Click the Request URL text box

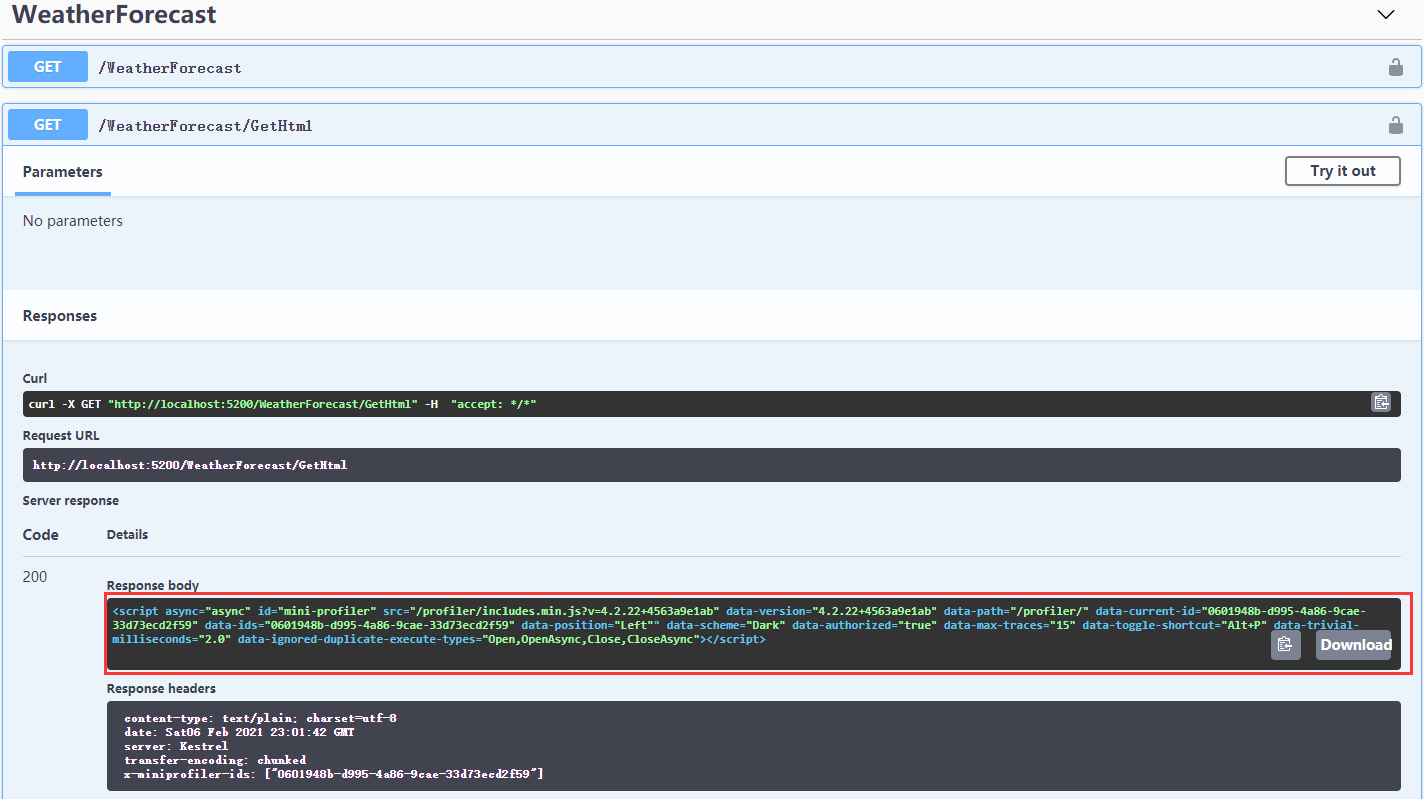point(711,465)
